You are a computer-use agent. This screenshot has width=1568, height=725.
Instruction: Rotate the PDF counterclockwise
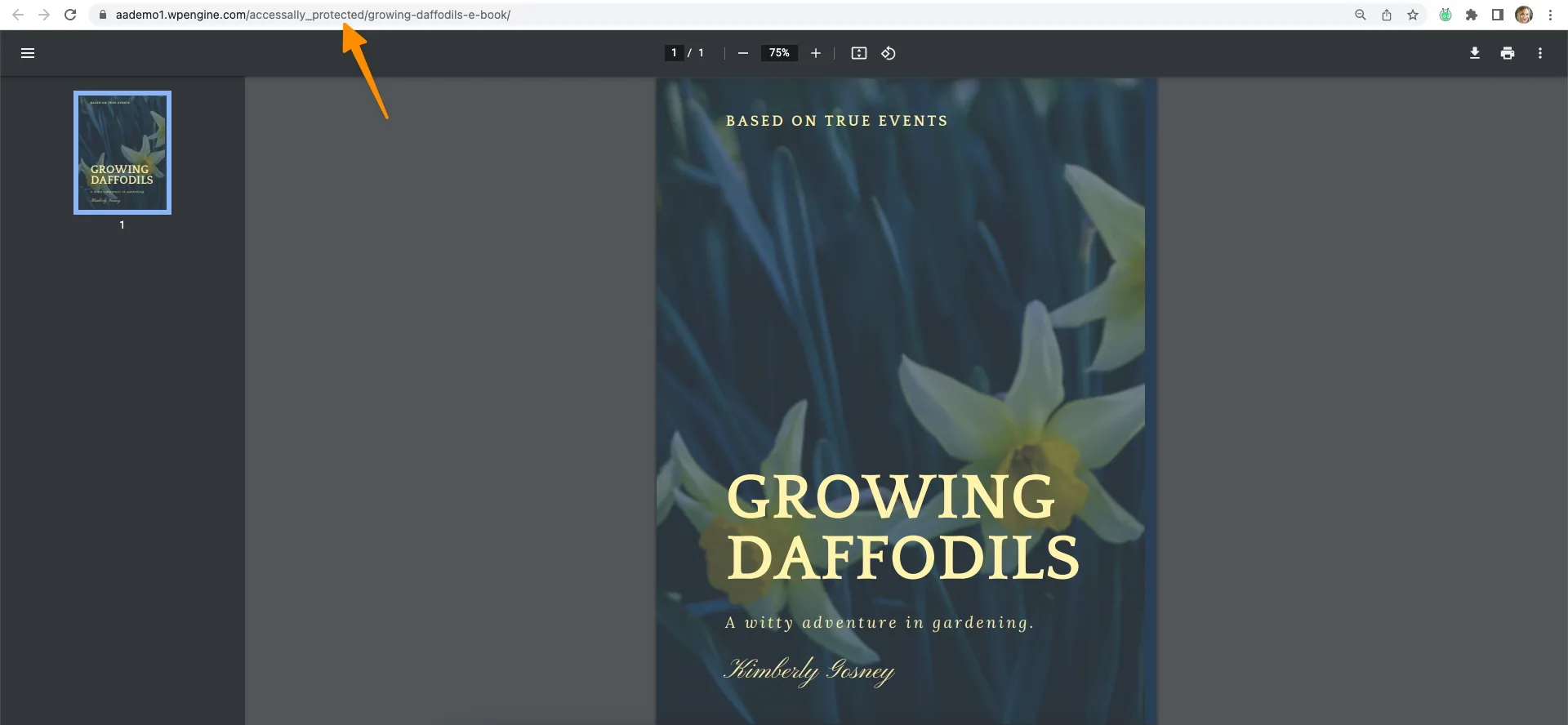(x=889, y=53)
